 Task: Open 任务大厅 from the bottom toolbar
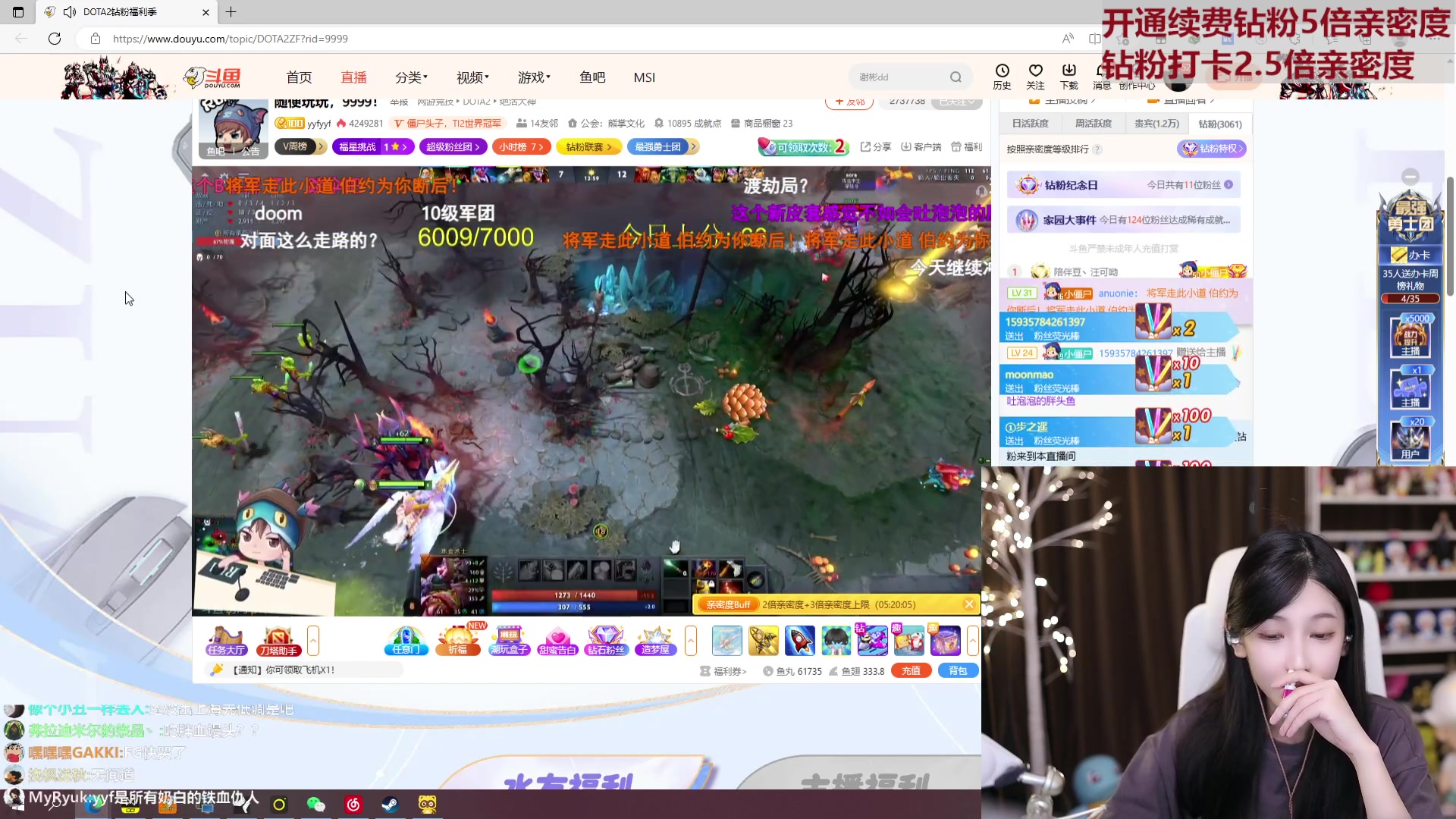(225, 641)
